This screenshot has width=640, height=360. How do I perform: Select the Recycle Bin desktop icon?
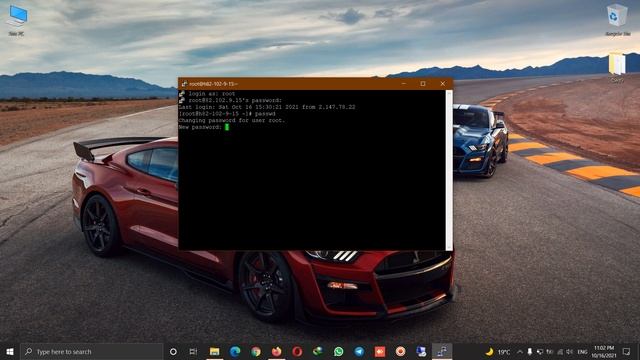[617, 20]
